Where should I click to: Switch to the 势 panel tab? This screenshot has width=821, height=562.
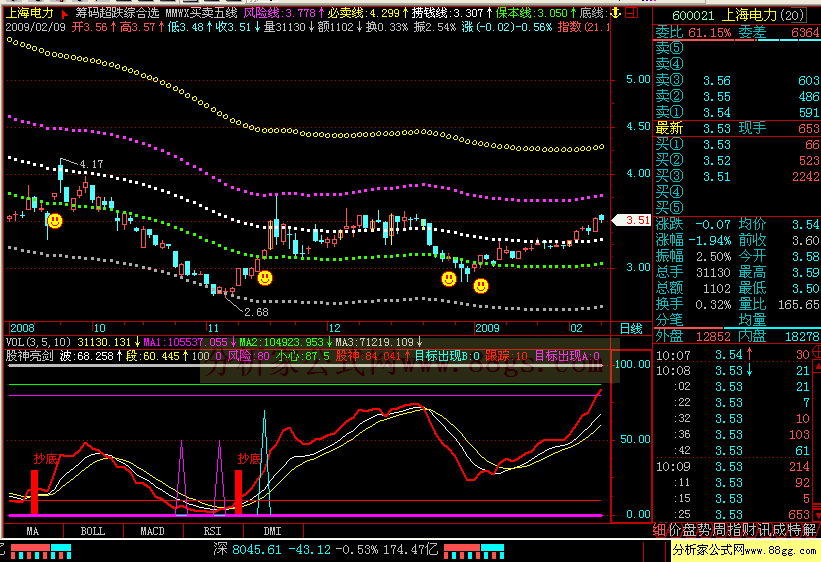click(x=705, y=530)
